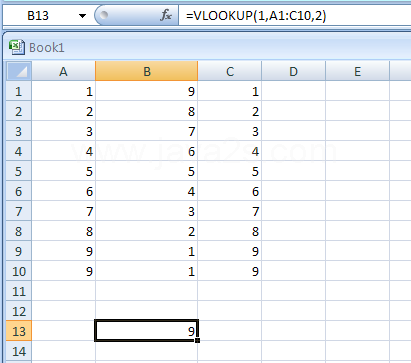Select column C header

pyautogui.click(x=230, y=71)
